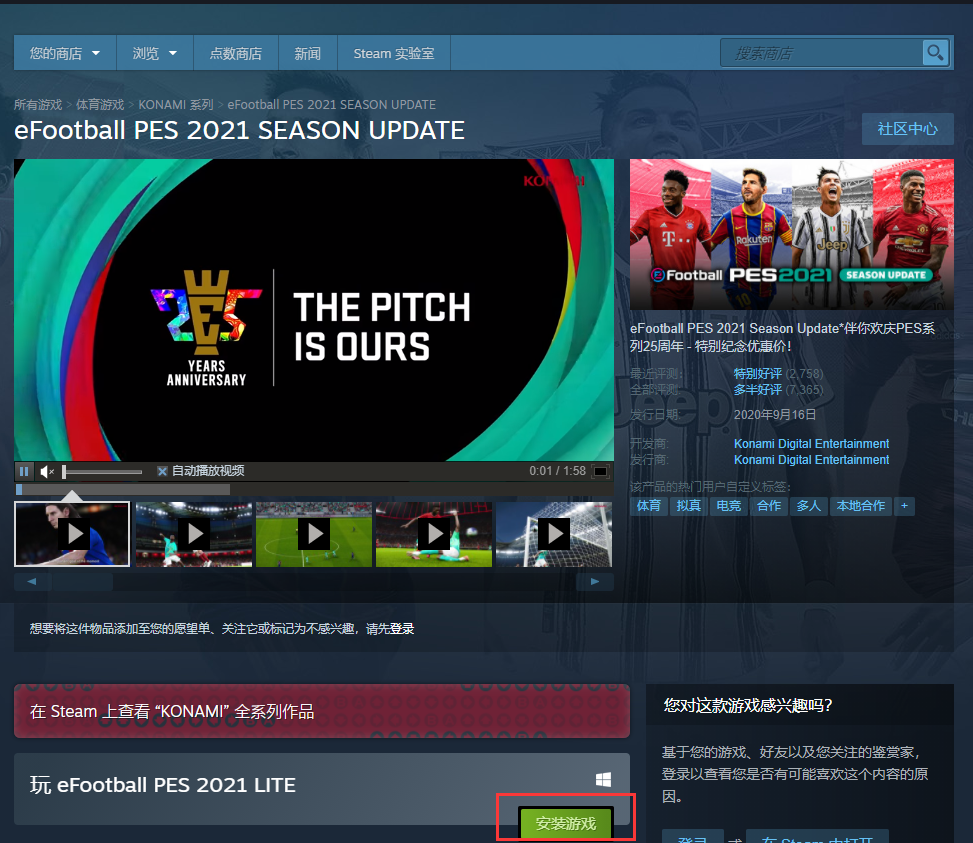Open the 您的商店 dropdown menu
This screenshot has width=973, height=843.
pyautogui.click(x=65, y=53)
